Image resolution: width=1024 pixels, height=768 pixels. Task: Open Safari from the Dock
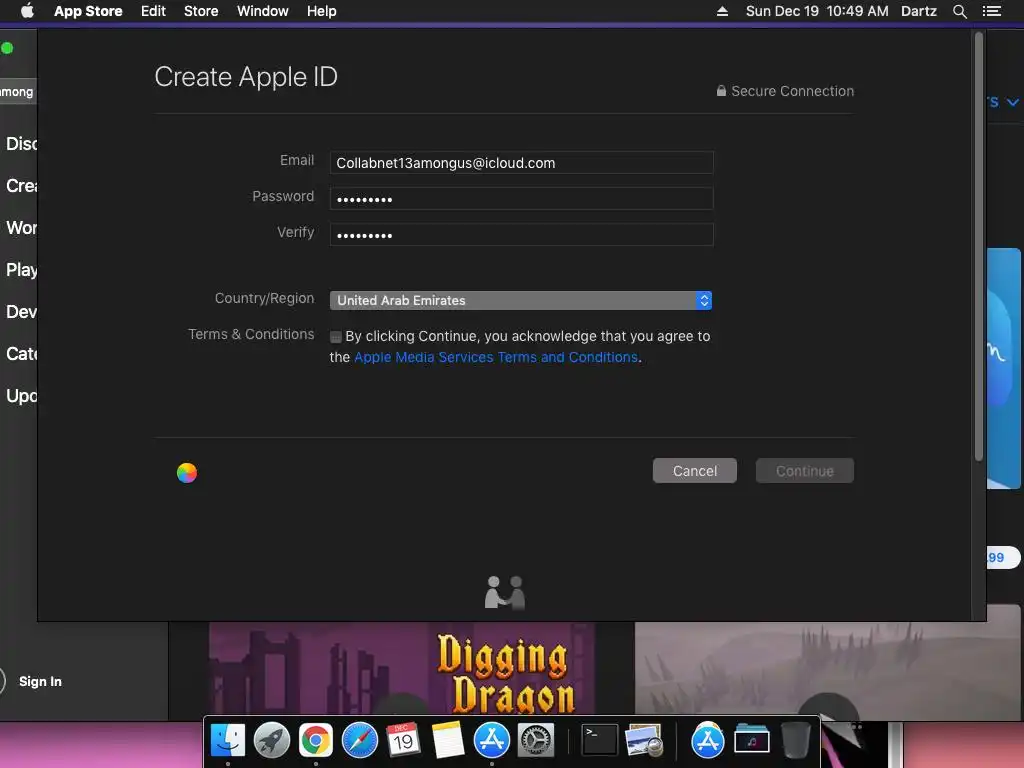point(360,740)
